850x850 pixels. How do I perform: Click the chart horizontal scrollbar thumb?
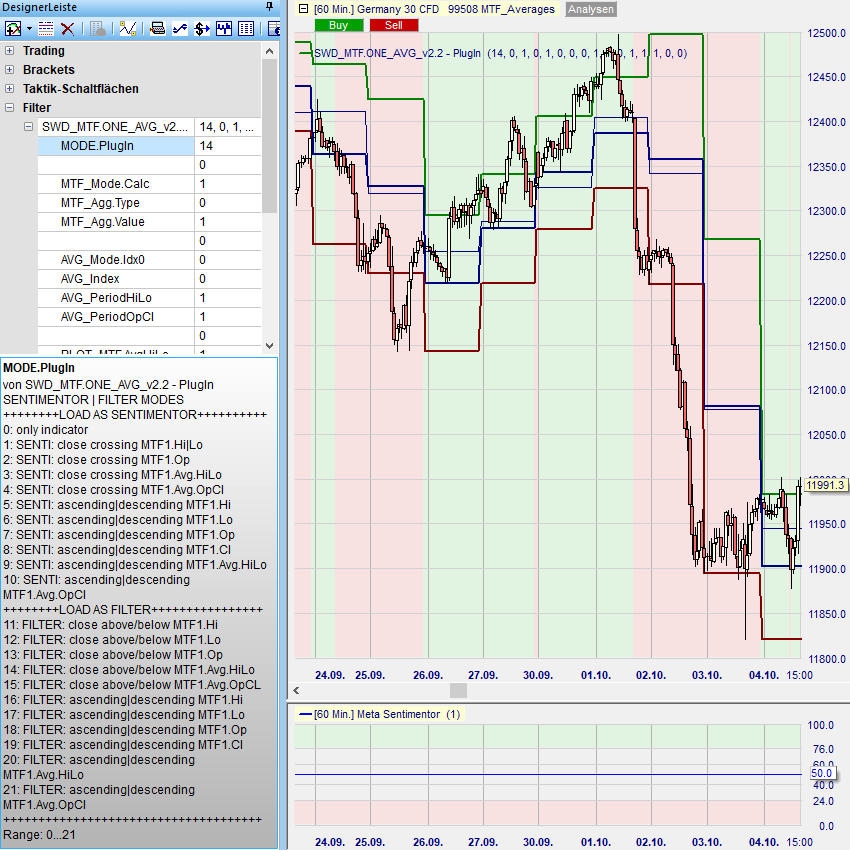[459, 690]
